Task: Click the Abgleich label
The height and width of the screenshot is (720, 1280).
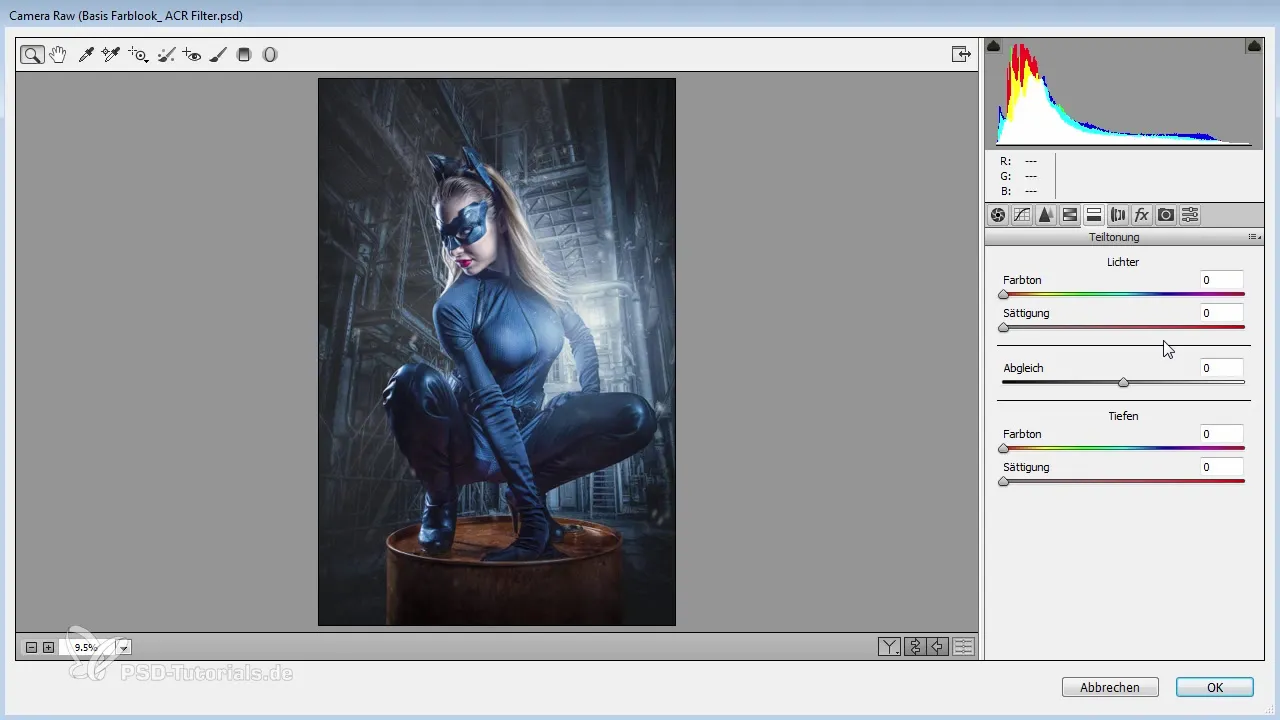Action: point(1023,368)
